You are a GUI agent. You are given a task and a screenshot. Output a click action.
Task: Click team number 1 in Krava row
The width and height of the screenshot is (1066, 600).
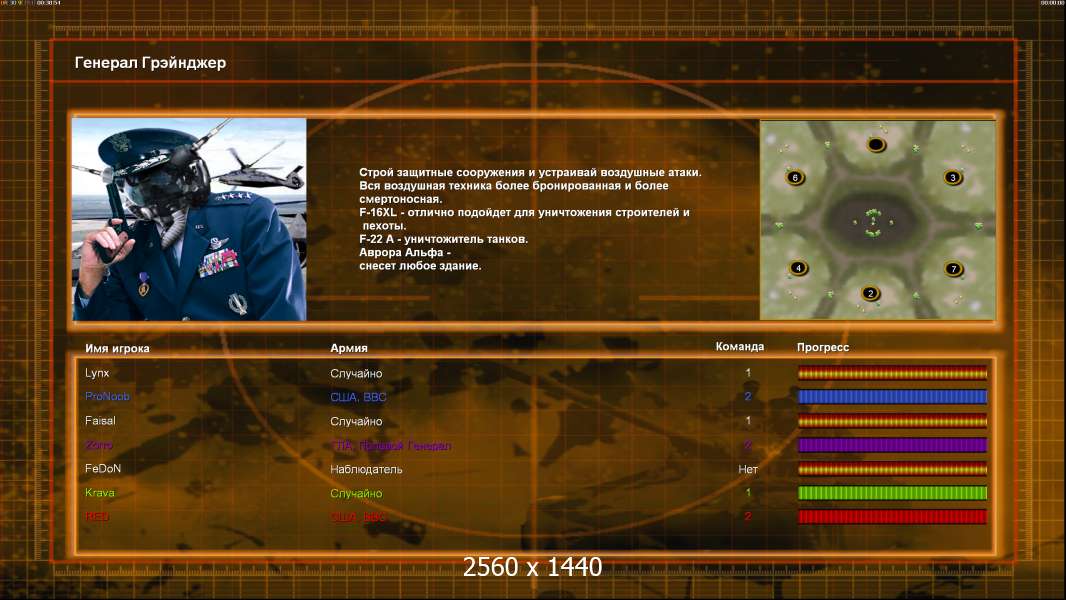tap(748, 493)
